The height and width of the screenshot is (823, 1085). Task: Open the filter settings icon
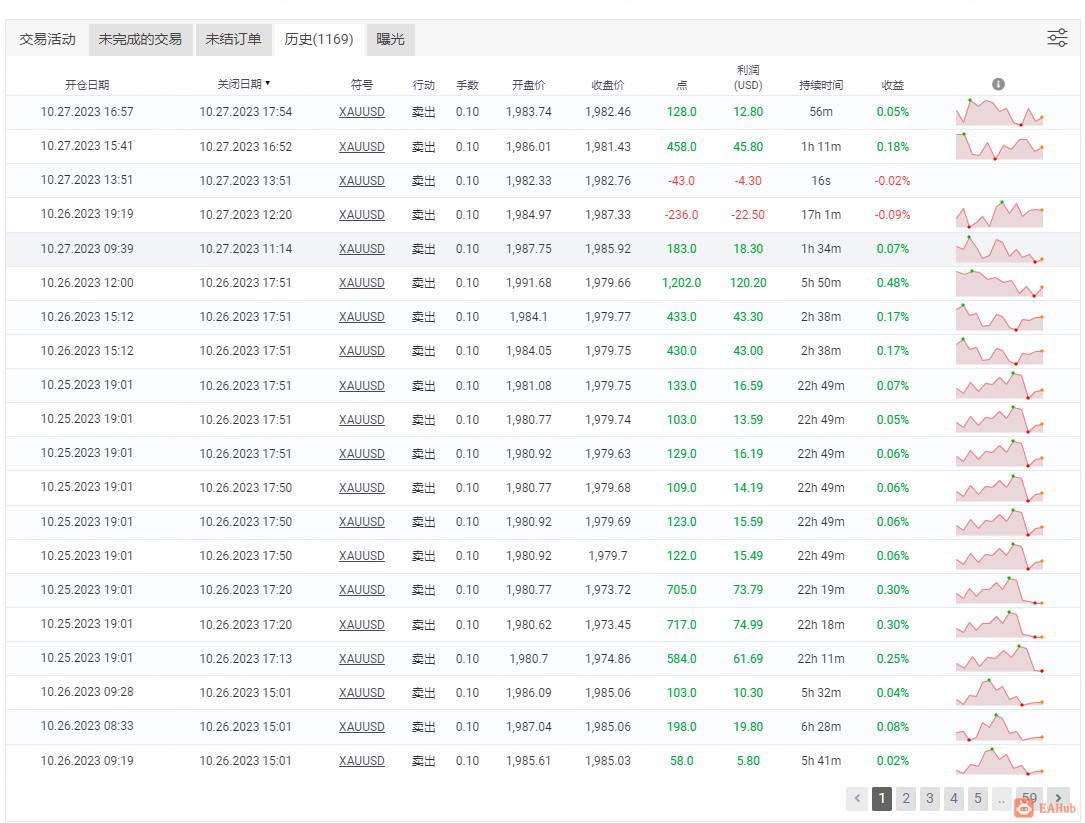(1057, 38)
